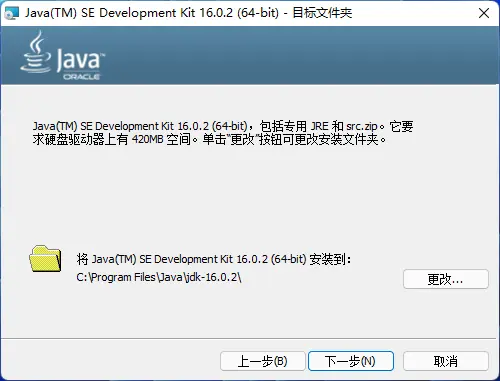Click the description mentioning 420MB 空间
Viewport: 500px width, 381px height.
point(223,133)
